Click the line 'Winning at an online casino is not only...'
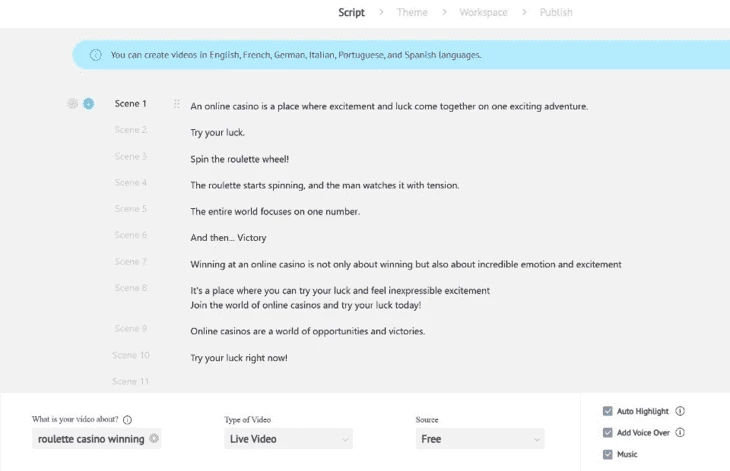This screenshot has width=730, height=471. point(406,264)
